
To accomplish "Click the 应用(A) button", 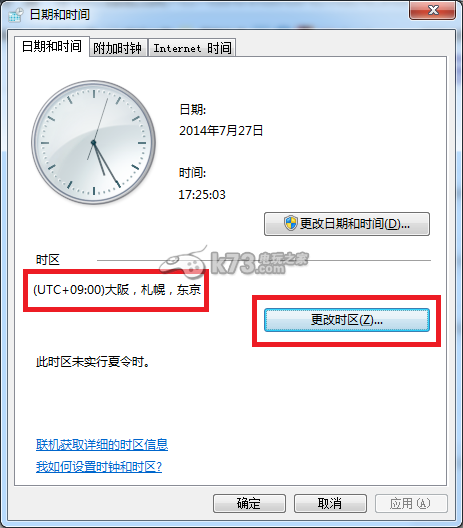I will 411,503.
